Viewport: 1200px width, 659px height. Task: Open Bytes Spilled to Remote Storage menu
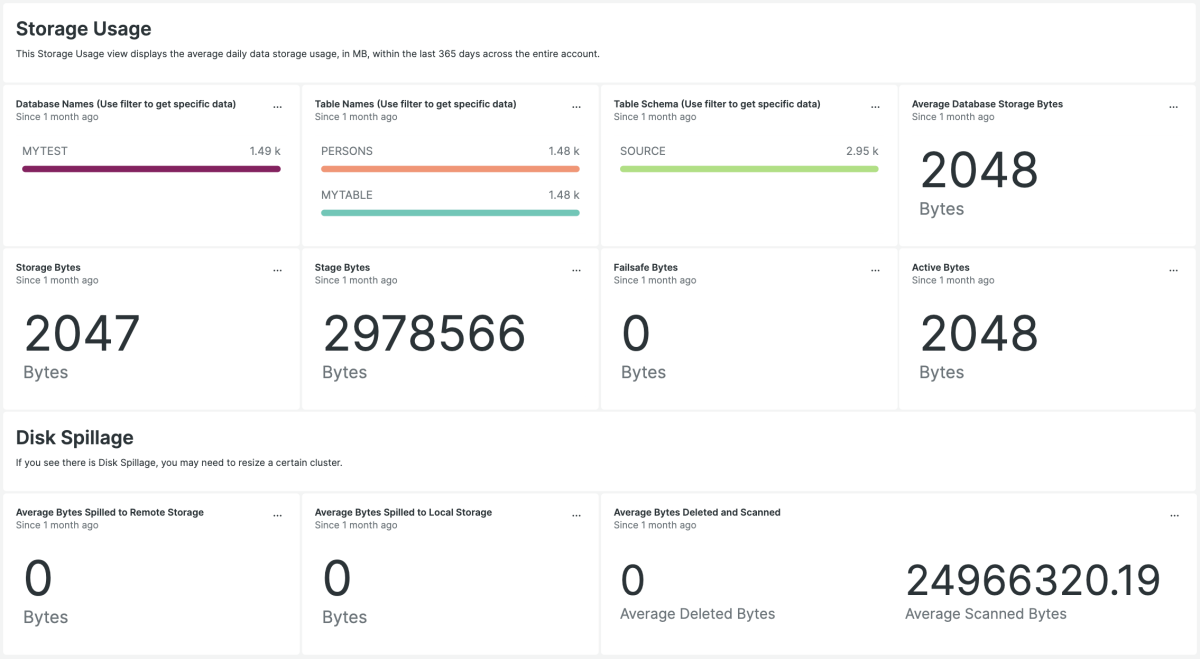[278, 515]
